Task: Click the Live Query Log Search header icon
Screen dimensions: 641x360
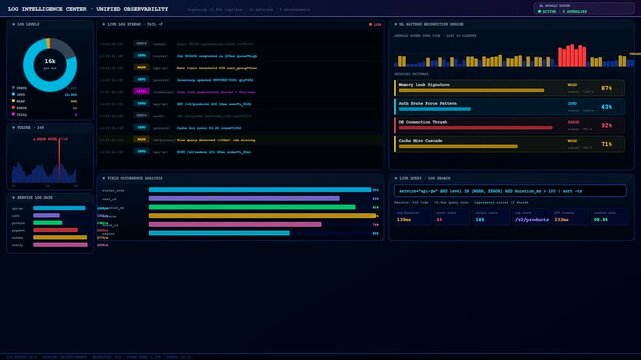Action: point(396,179)
